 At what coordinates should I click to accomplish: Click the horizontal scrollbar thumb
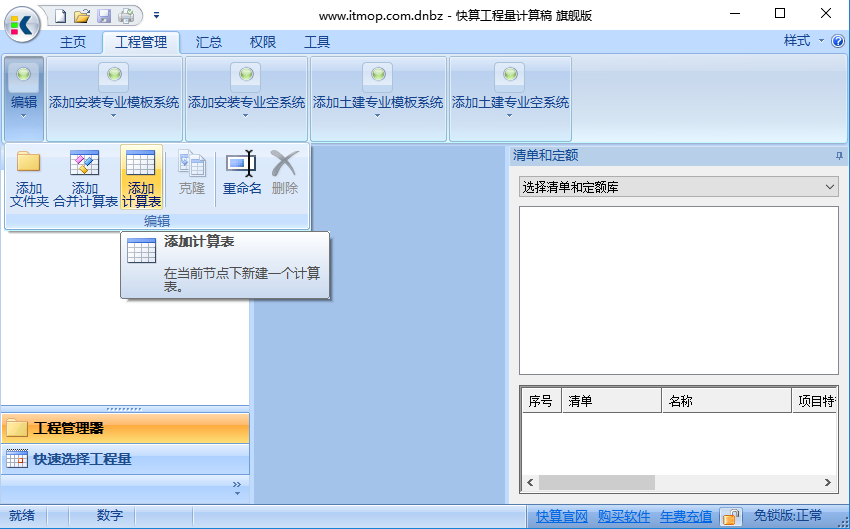coord(597,482)
